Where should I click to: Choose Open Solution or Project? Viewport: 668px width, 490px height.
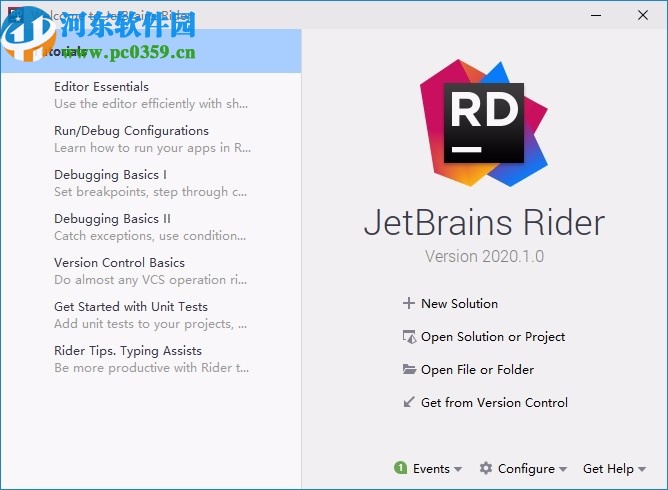(x=493, y=337)
